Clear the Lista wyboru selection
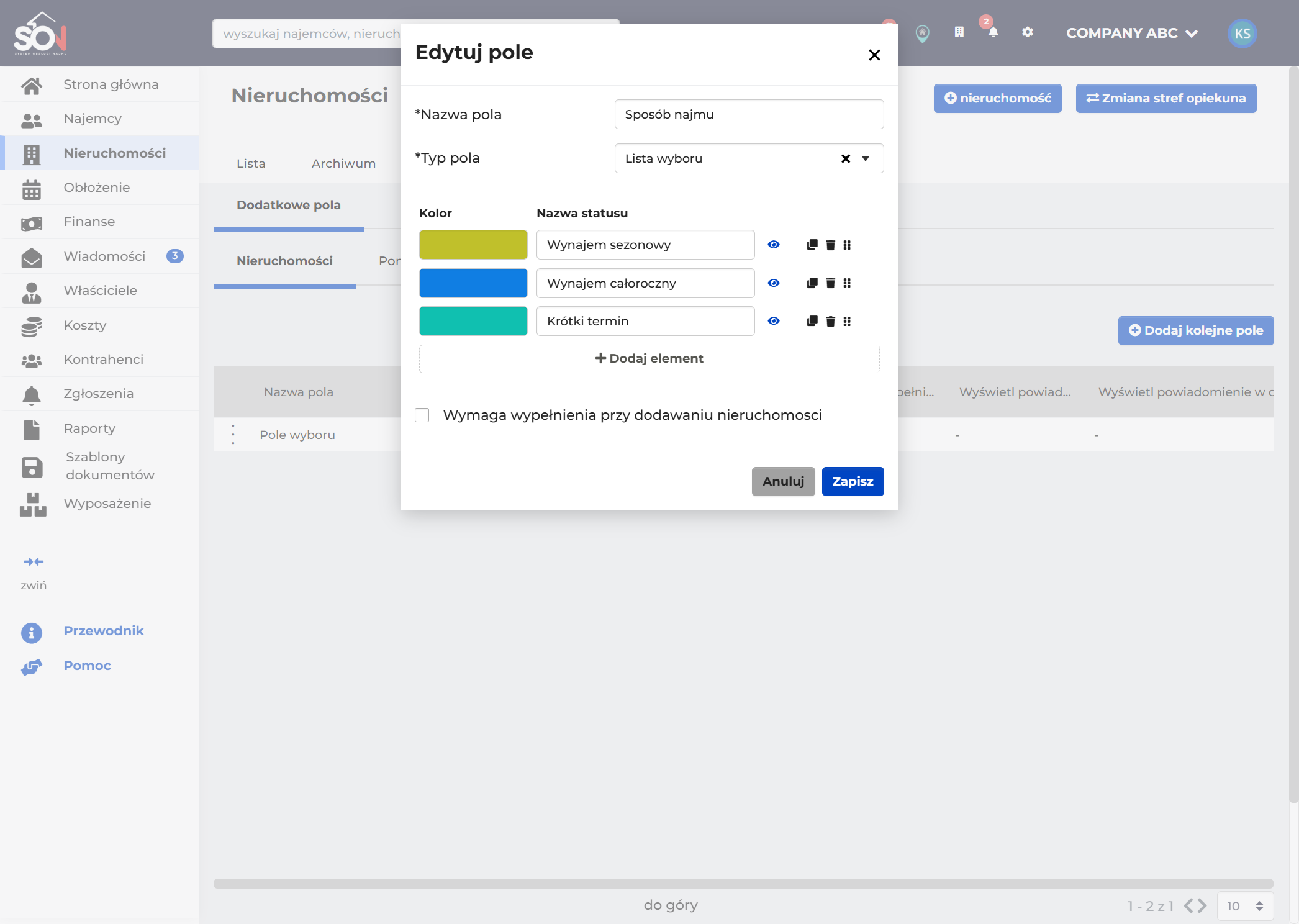 pyautogui.click(x=846, y=159)
